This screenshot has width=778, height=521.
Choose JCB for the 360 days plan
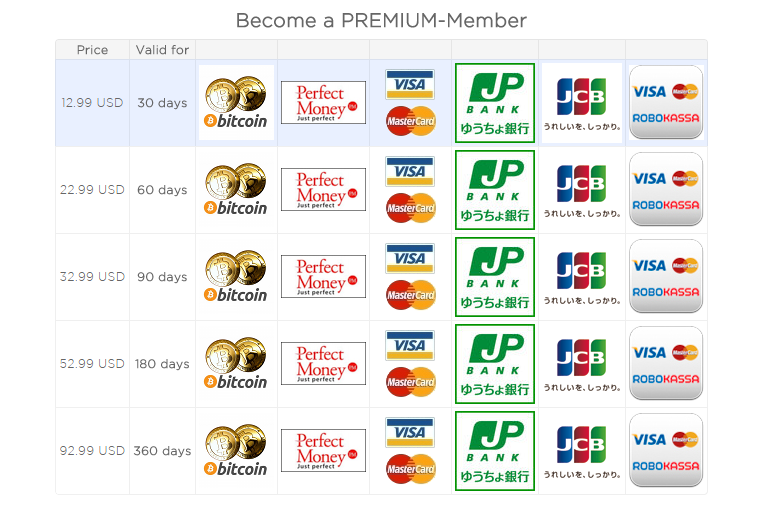pos(582,451)
